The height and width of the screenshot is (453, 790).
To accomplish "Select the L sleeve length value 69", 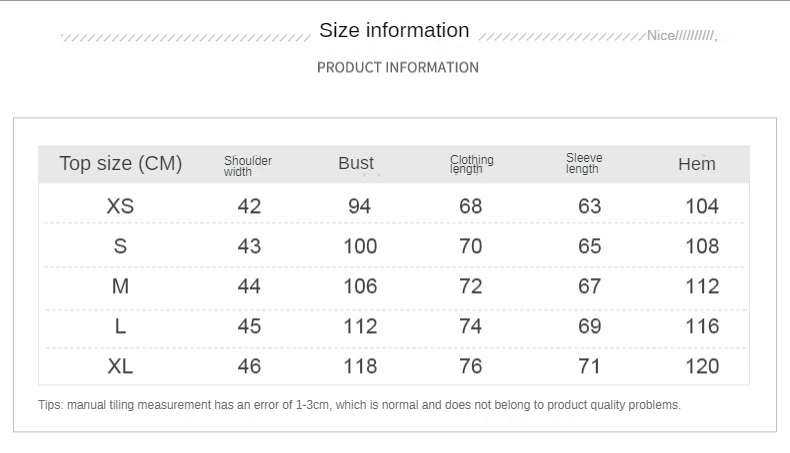I will (x=590, y=326).
